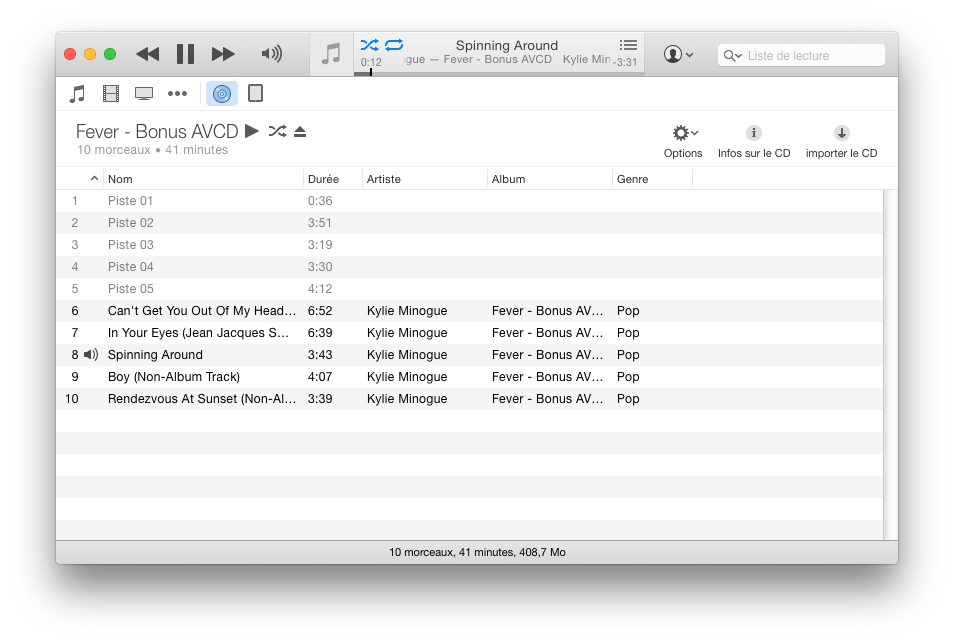954x644 pixels.
Task: Sort by the track number column arrow
Action: click(x=94, y=178)
